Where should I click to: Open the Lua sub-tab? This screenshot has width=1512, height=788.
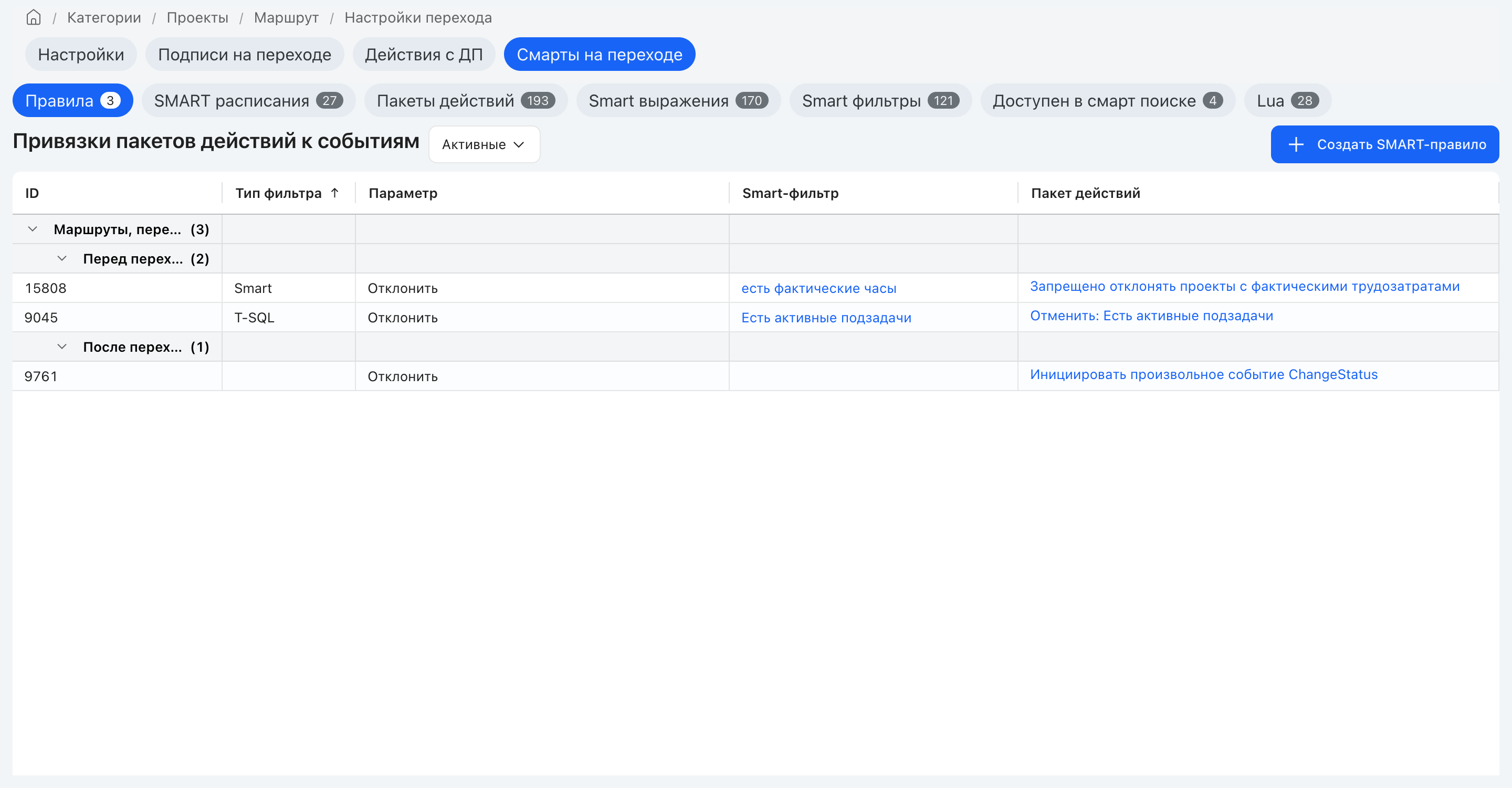[x=1288, y=100]
